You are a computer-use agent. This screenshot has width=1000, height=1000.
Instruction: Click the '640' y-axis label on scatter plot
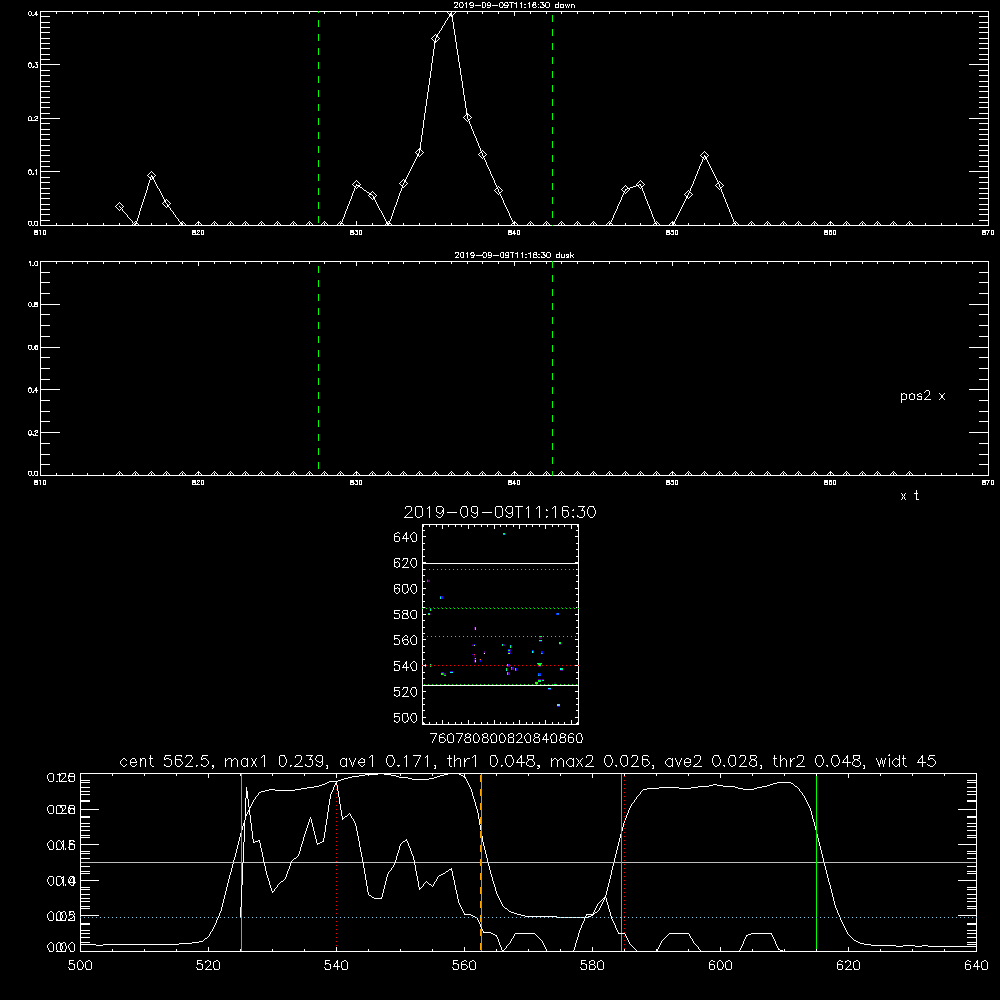pyautogui.click(x=406, y=538)
